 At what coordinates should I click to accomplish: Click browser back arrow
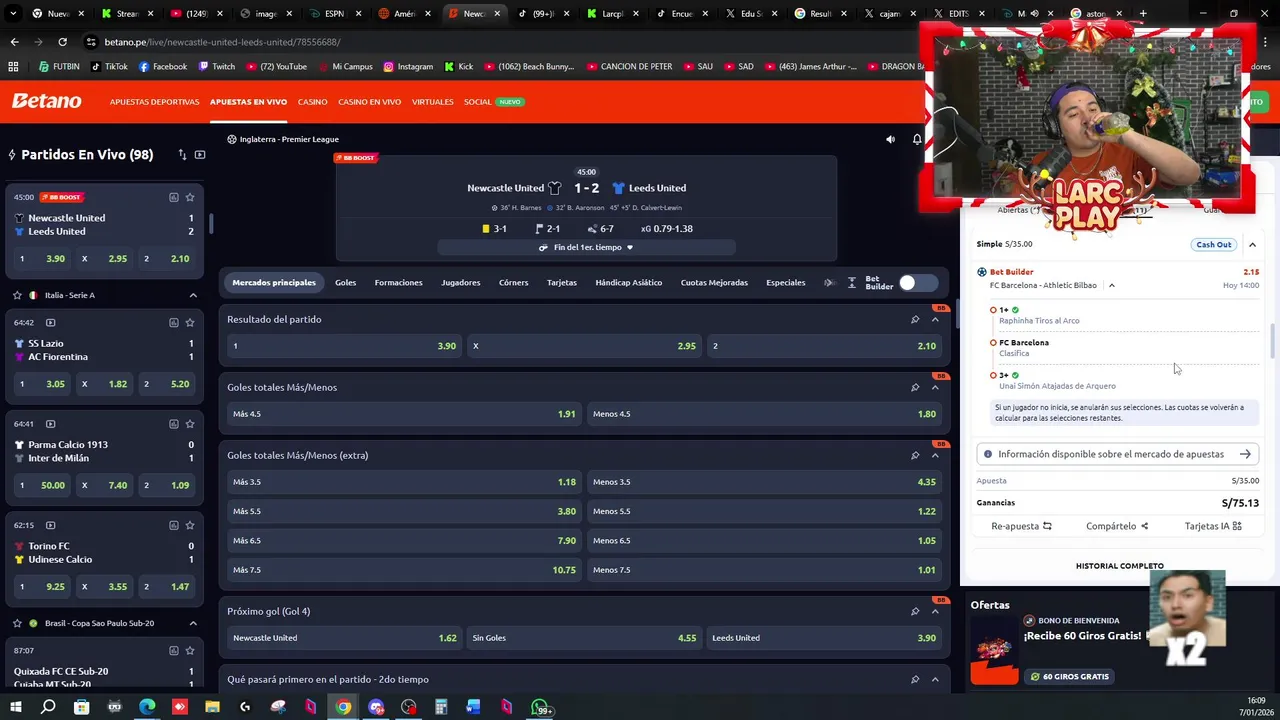[14, 42]
